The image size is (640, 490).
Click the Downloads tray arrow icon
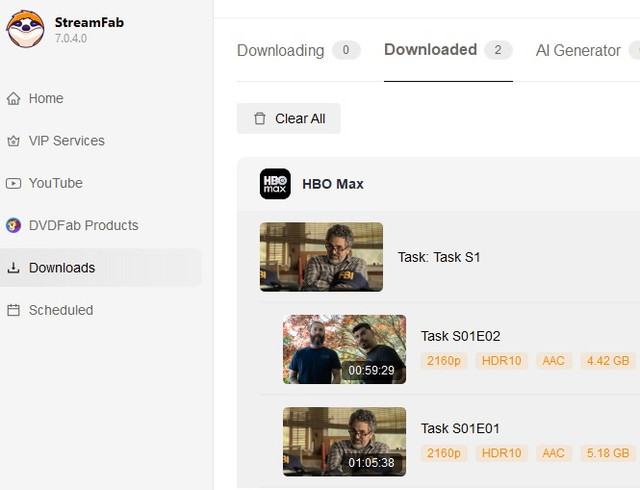[13, 268]
